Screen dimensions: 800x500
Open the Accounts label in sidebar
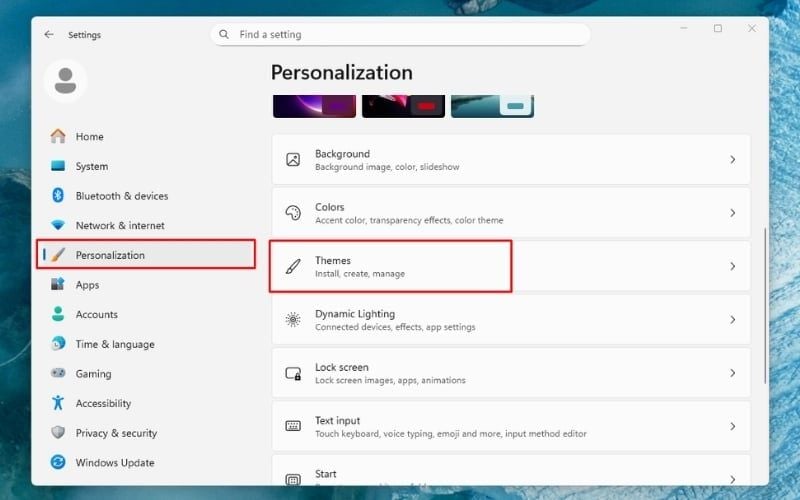pyautogui.click(x=96, y=314)
